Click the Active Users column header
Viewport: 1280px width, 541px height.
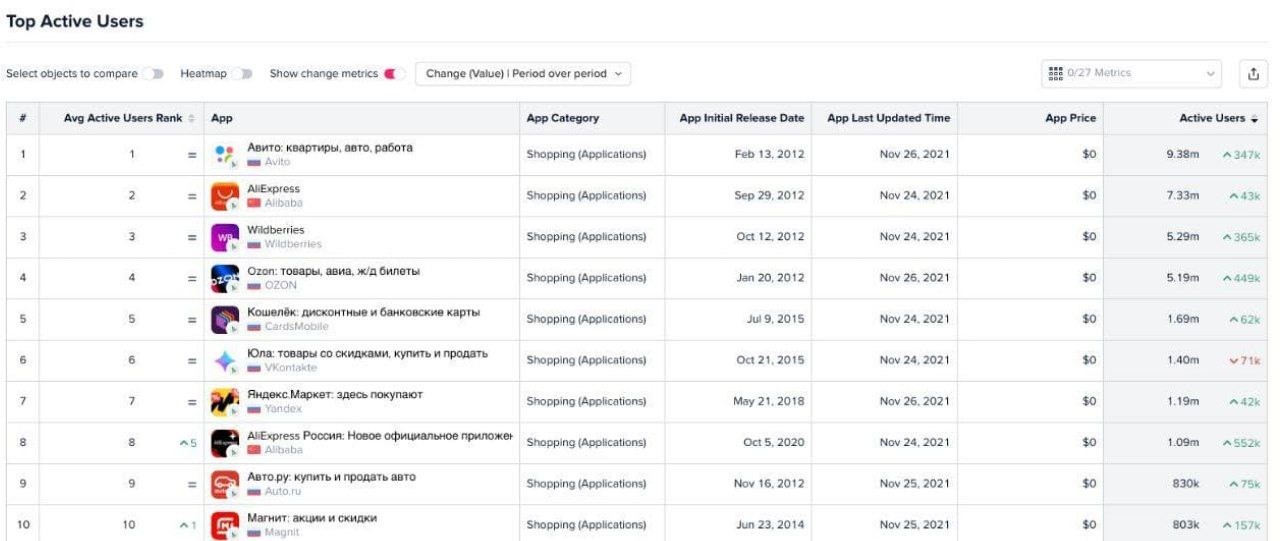(1212, 118)
